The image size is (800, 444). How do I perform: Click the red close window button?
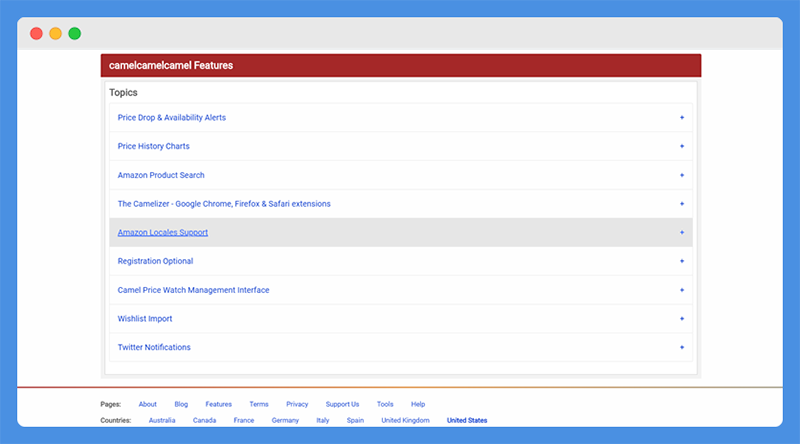click(x=36, y=34)
